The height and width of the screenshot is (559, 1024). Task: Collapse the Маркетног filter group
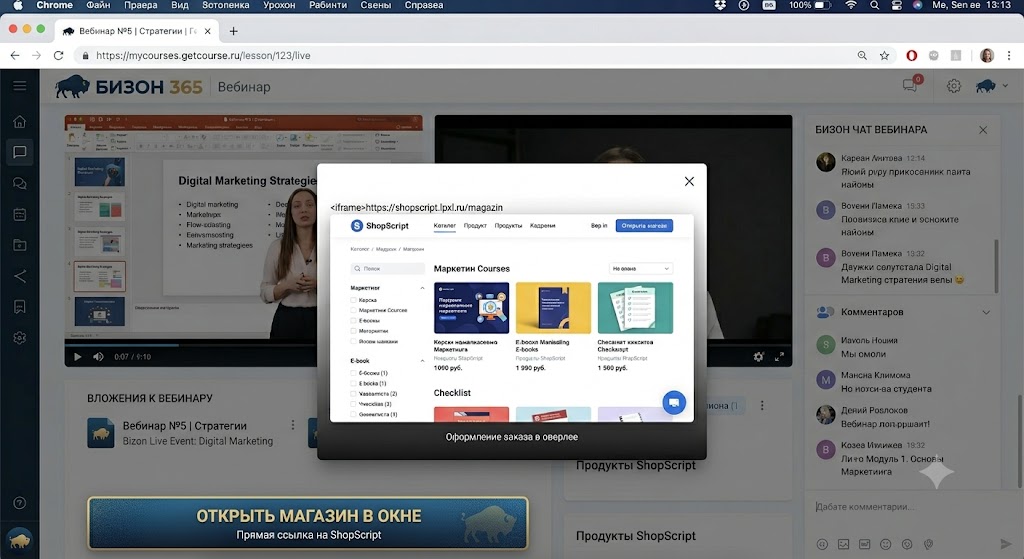(422, 288)
